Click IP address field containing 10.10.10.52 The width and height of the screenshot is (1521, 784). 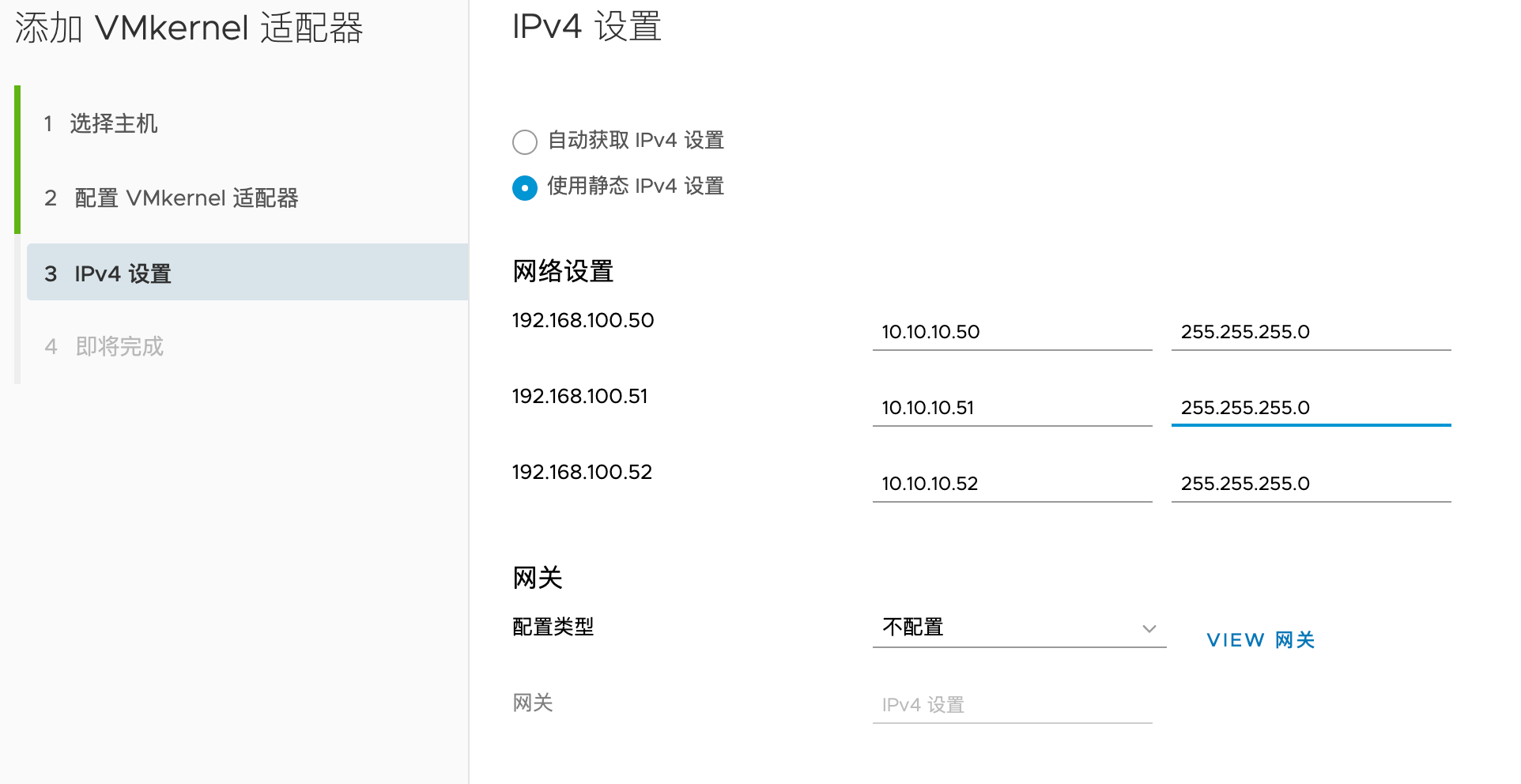(x=1012, y=484)
